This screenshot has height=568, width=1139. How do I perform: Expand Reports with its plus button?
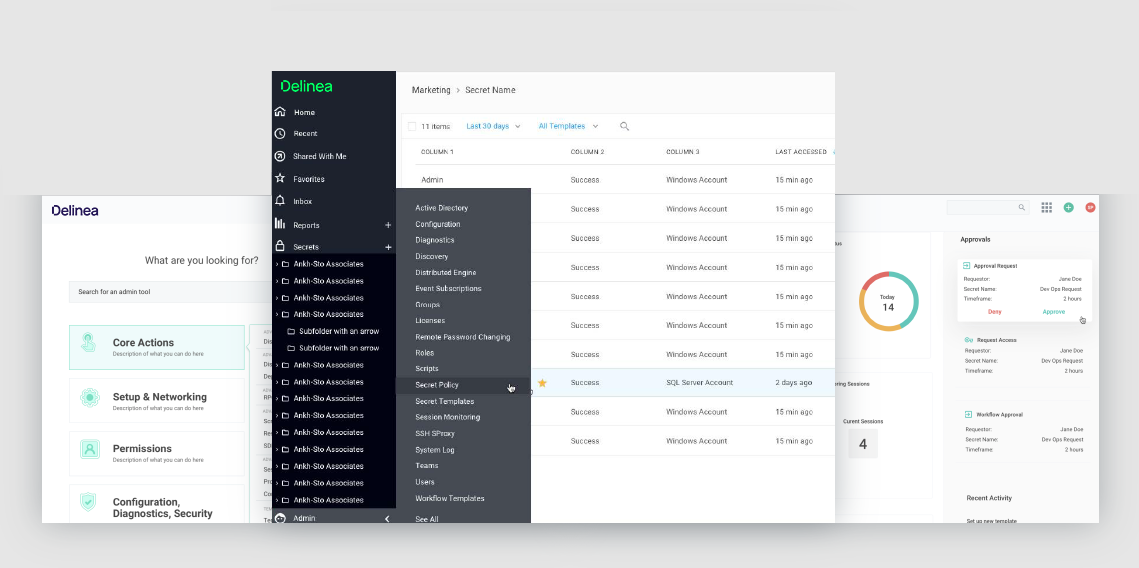point(388,225)
